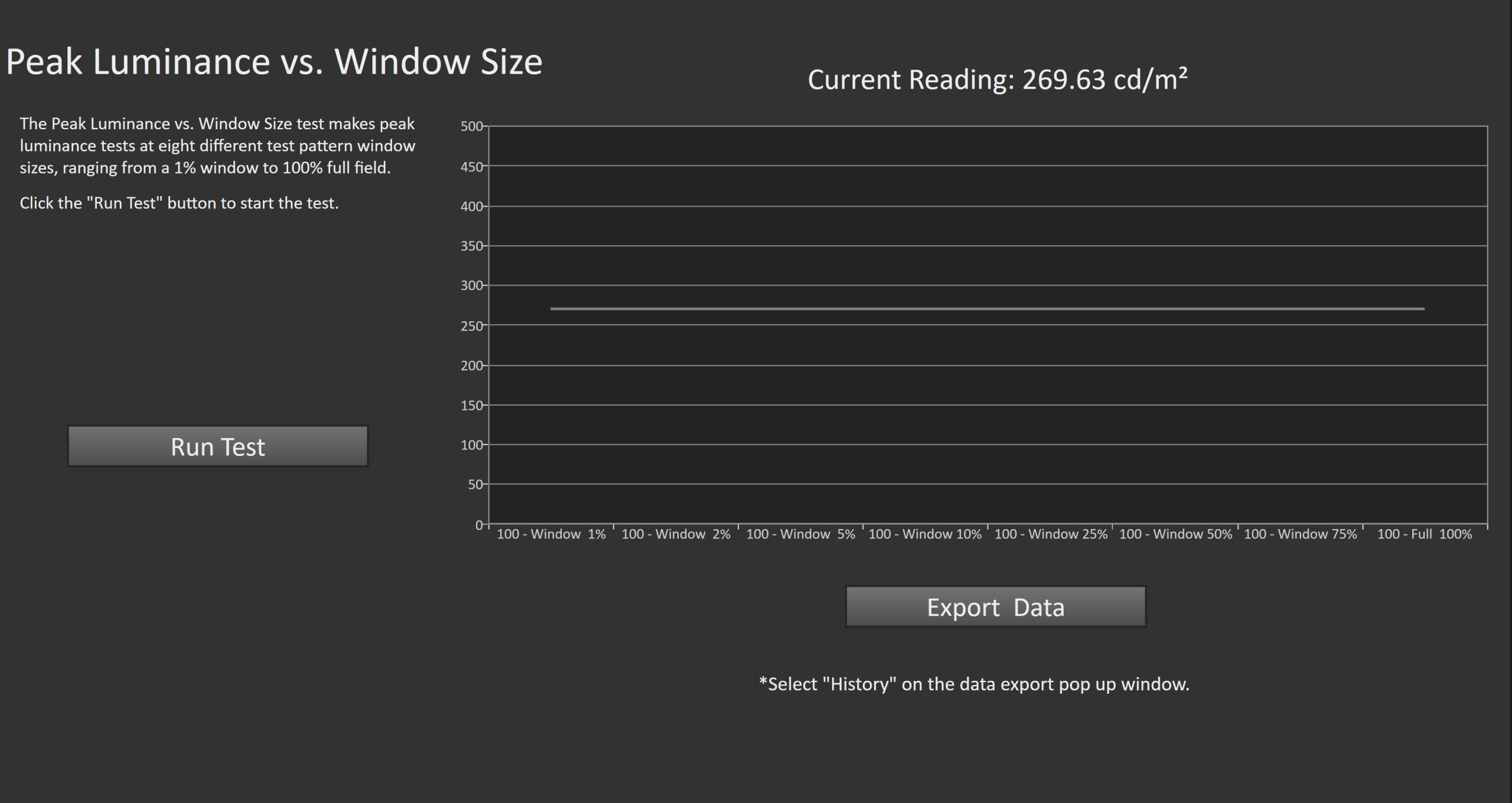
Task: Click the 100 value on vertical axis
Action: pyautogui.click(x=471, y=445)
